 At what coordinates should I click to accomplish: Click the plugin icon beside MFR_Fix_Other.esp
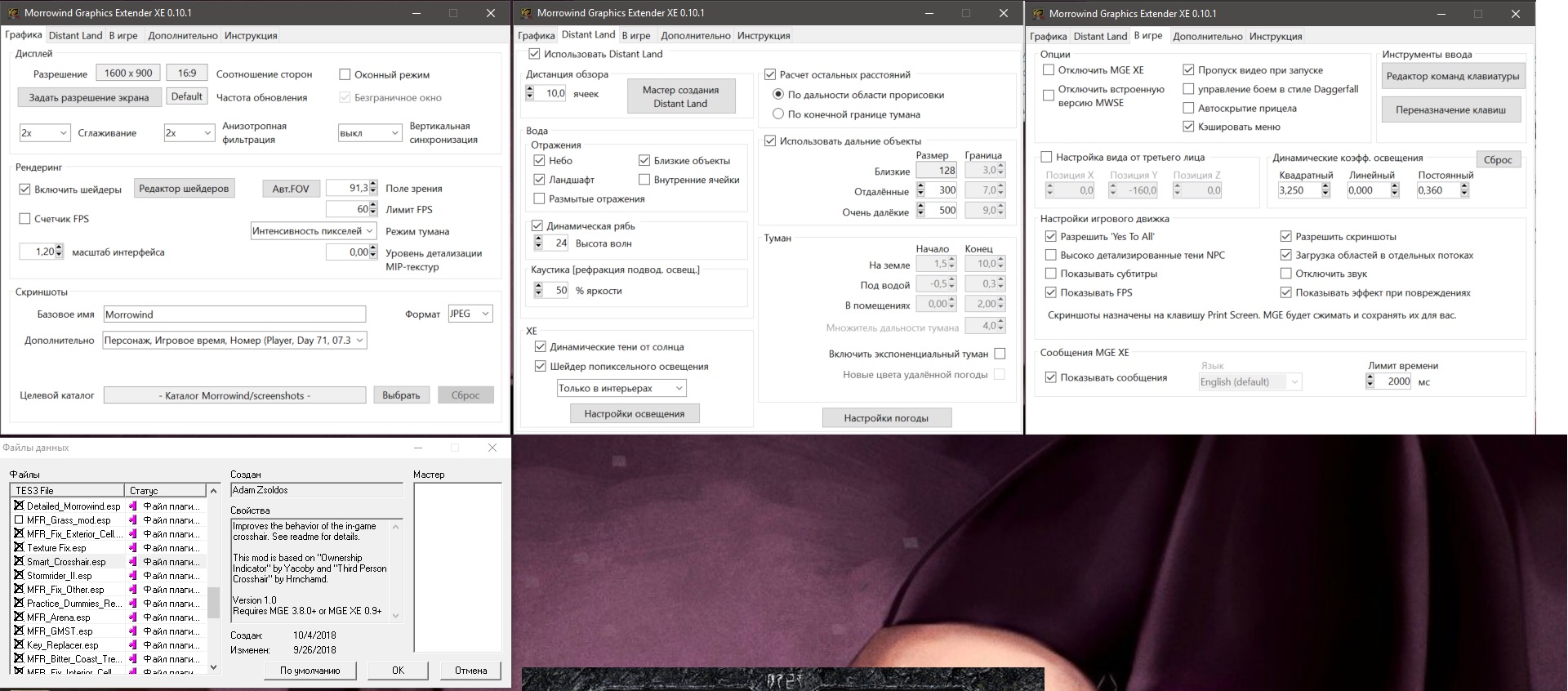133,590
